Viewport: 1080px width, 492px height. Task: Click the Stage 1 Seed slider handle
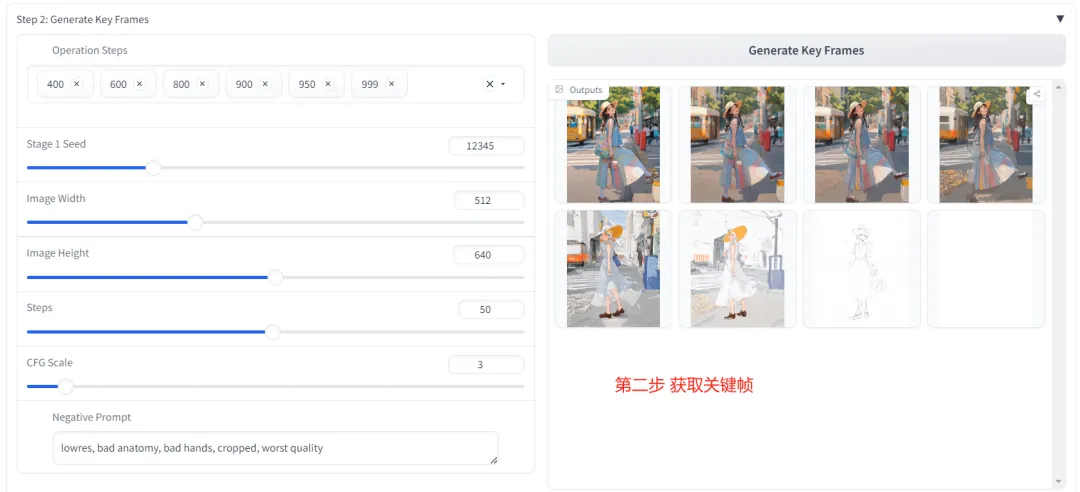point(154,168)
